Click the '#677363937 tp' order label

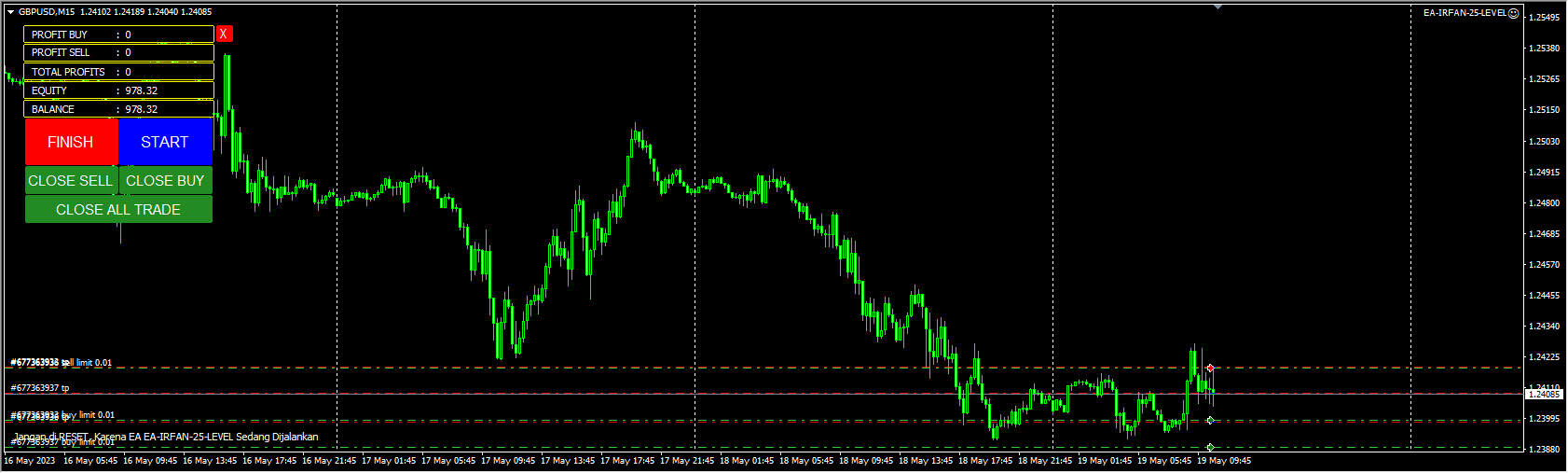(40, 388)
